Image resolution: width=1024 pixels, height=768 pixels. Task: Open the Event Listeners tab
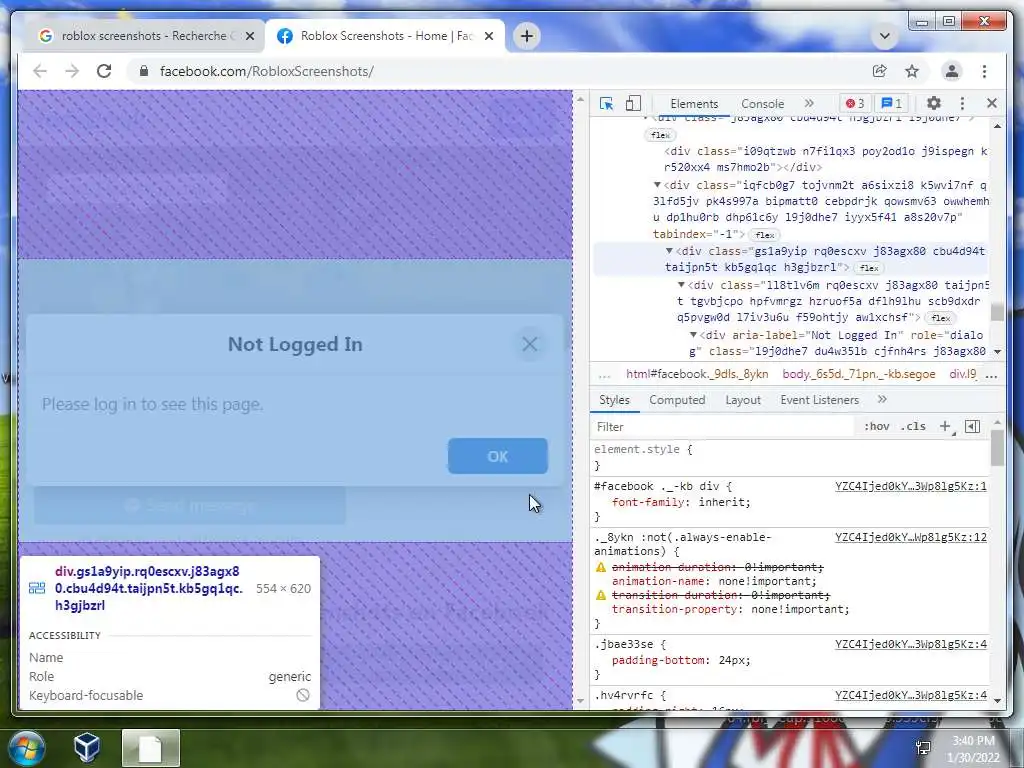coord(819,400)
